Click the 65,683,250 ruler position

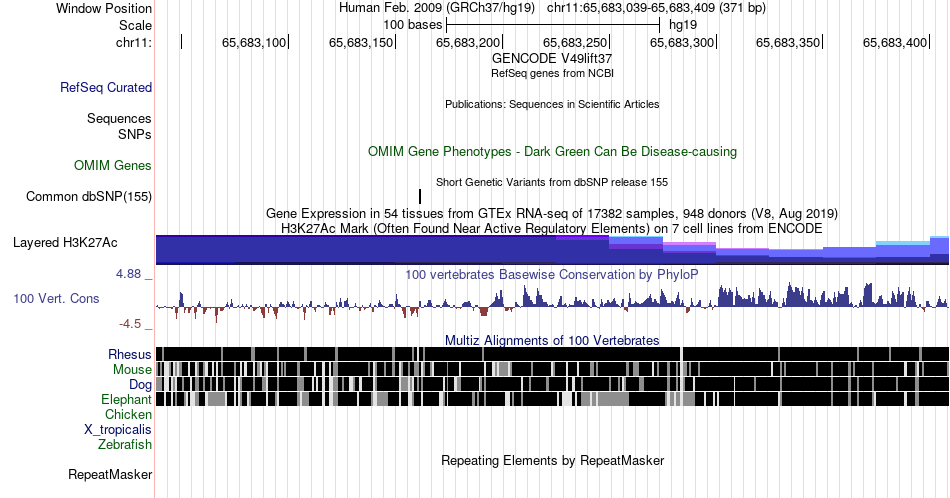pos(576,42)
